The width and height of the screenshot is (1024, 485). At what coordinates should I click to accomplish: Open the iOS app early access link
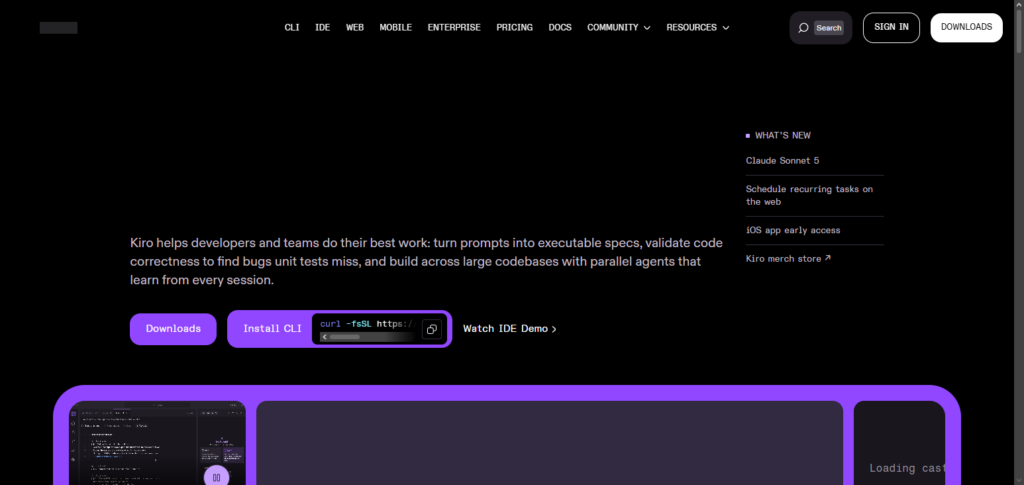[x=793, y=230]
